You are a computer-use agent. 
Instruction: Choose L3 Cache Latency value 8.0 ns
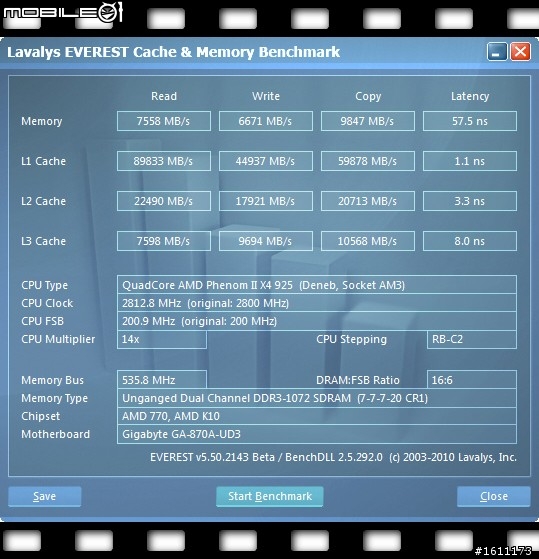pyautogui.click(x=470, y=241)
